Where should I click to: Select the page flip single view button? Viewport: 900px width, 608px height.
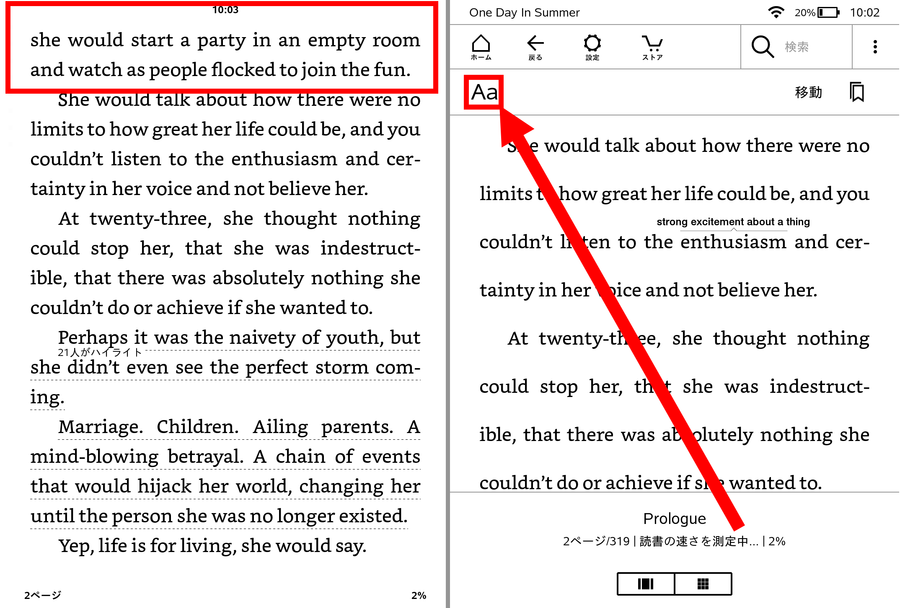(x=646, y=584)
